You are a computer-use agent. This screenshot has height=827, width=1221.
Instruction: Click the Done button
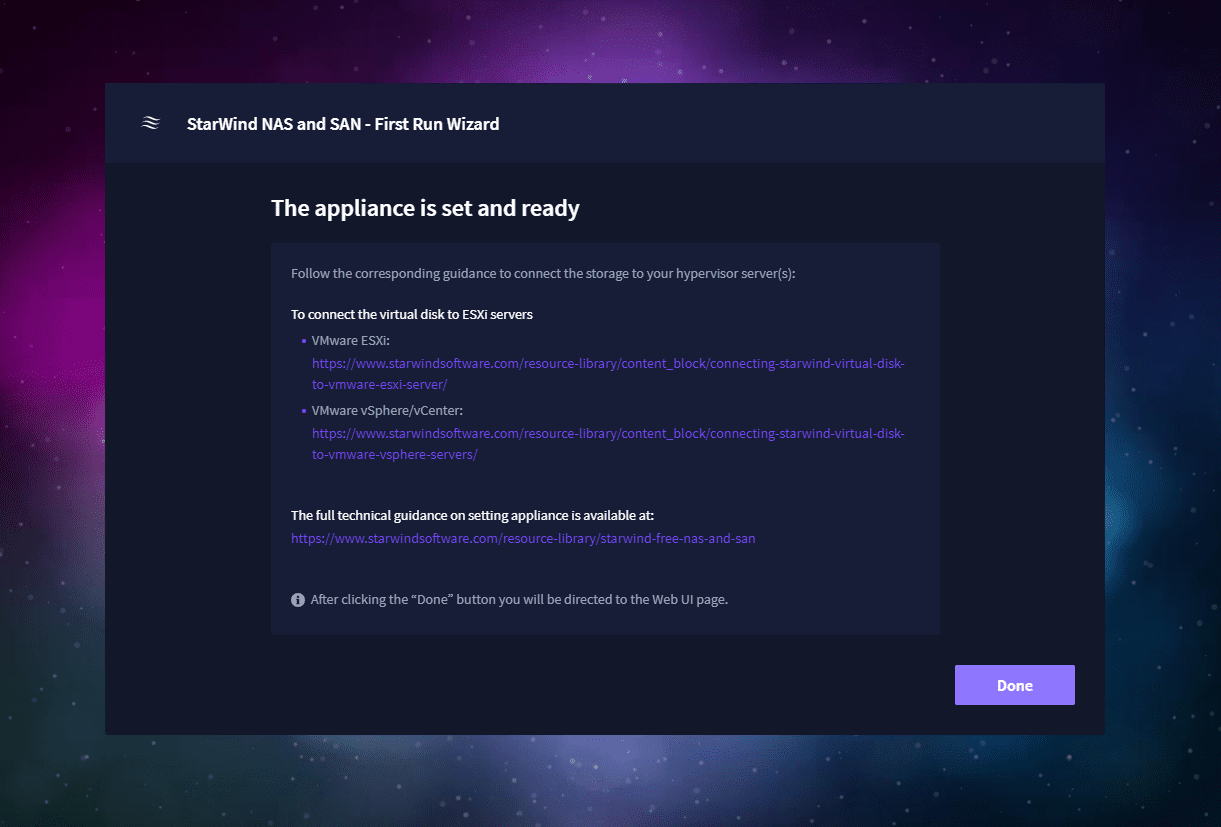tap(1014, 685)
